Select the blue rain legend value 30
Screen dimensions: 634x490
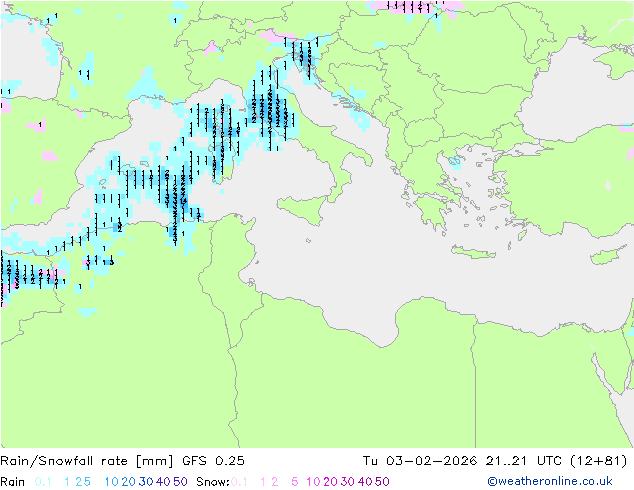coord(146,482)
